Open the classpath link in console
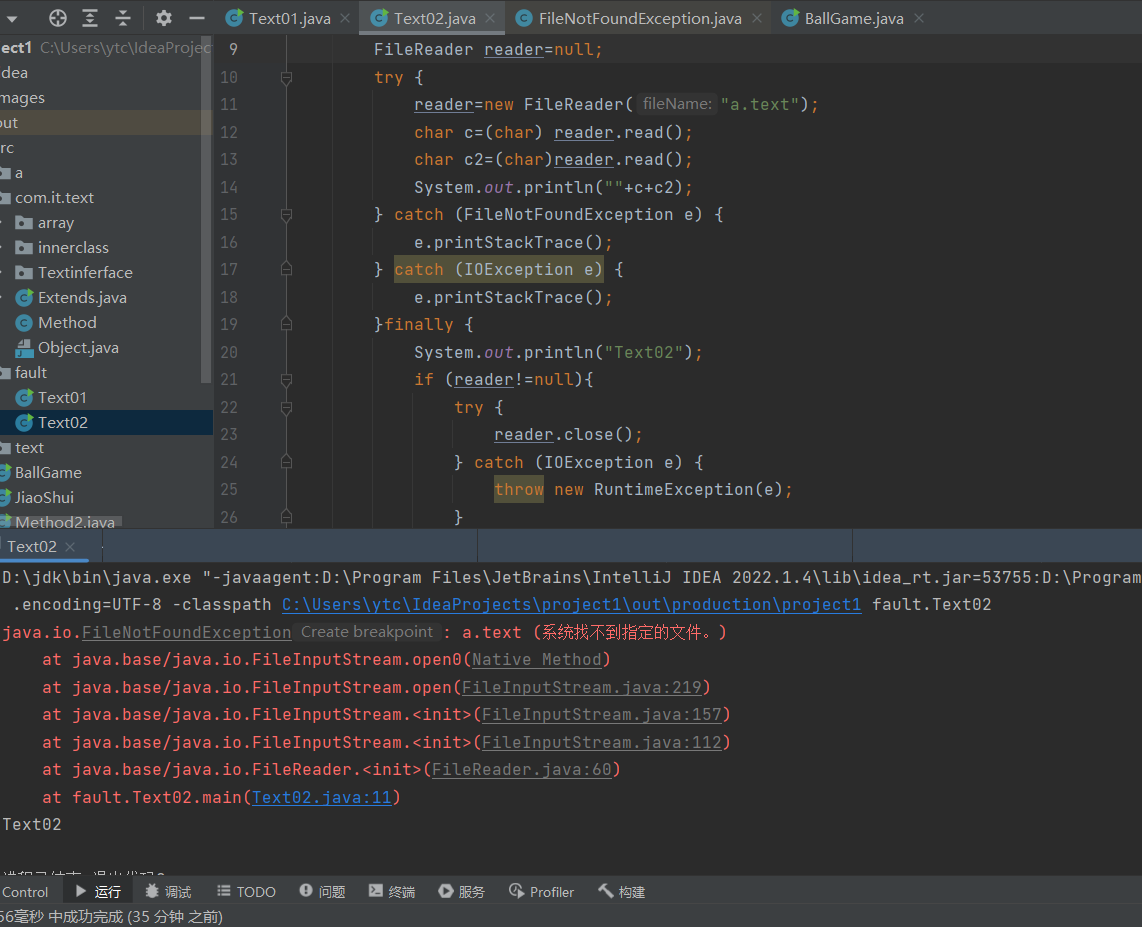Screen dimensions: 1142x927 coord(572,604)
